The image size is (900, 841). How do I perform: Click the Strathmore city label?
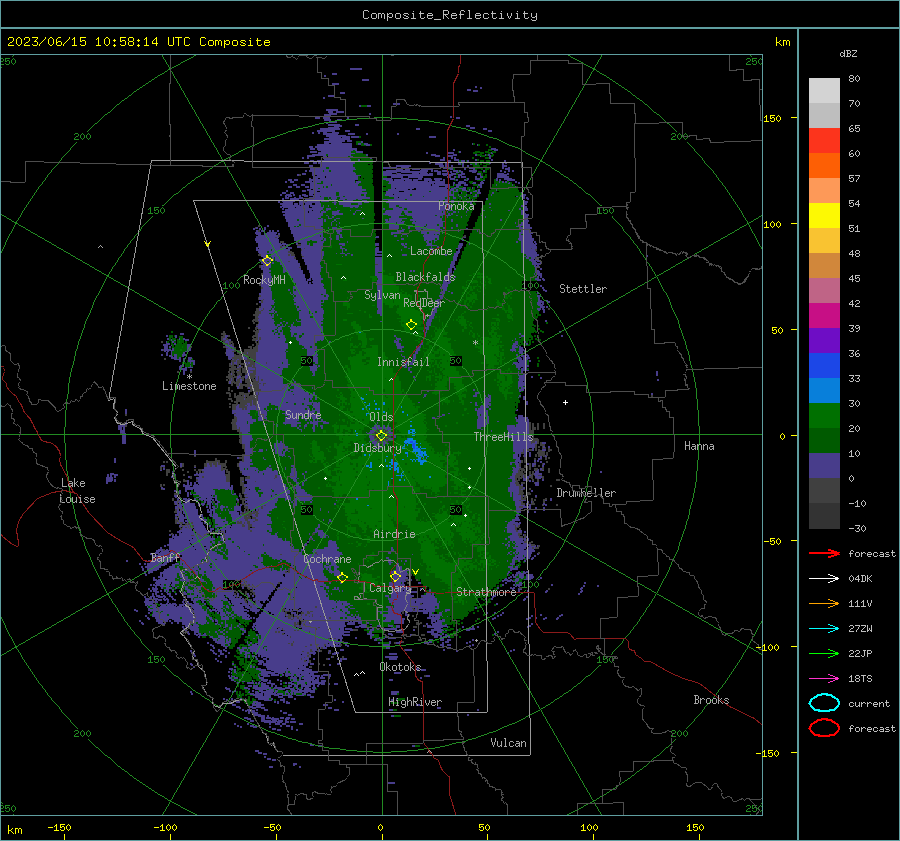click(x=486, y=592)
